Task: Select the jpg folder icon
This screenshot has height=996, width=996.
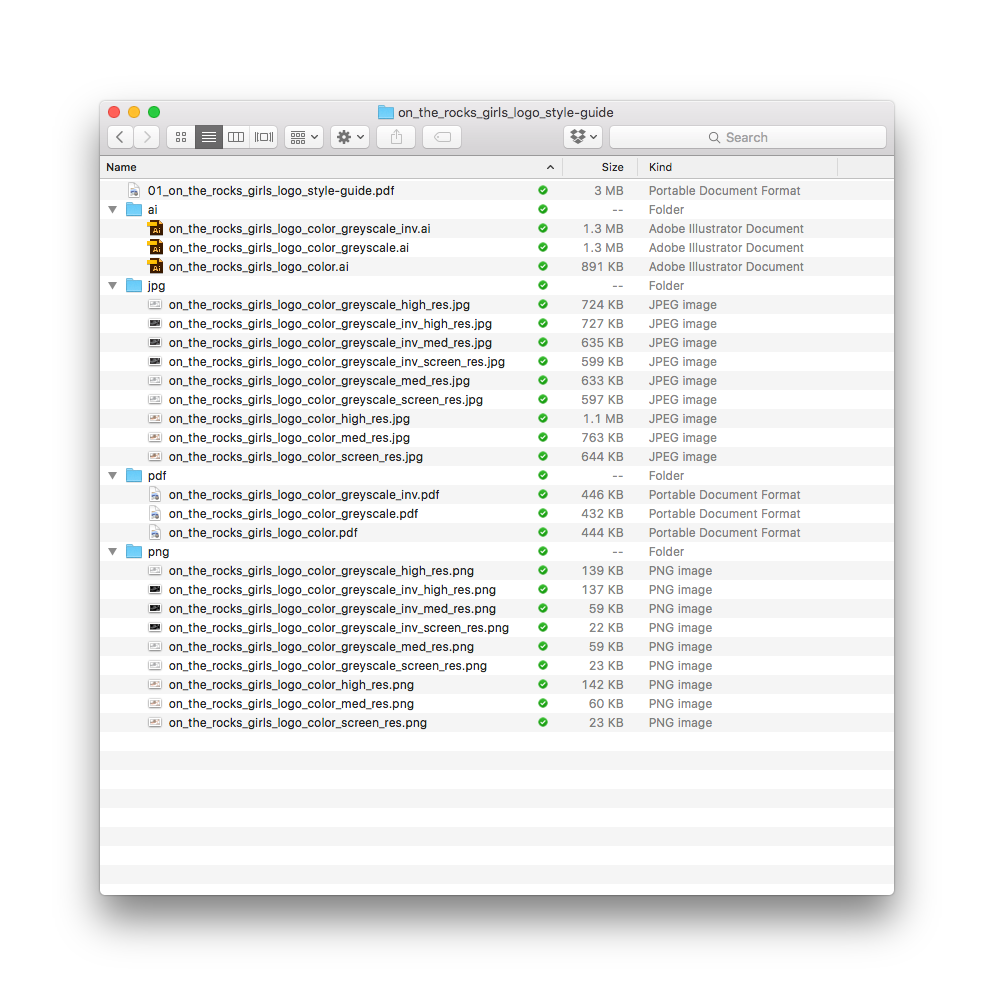Action: click(x=134, y=286)
